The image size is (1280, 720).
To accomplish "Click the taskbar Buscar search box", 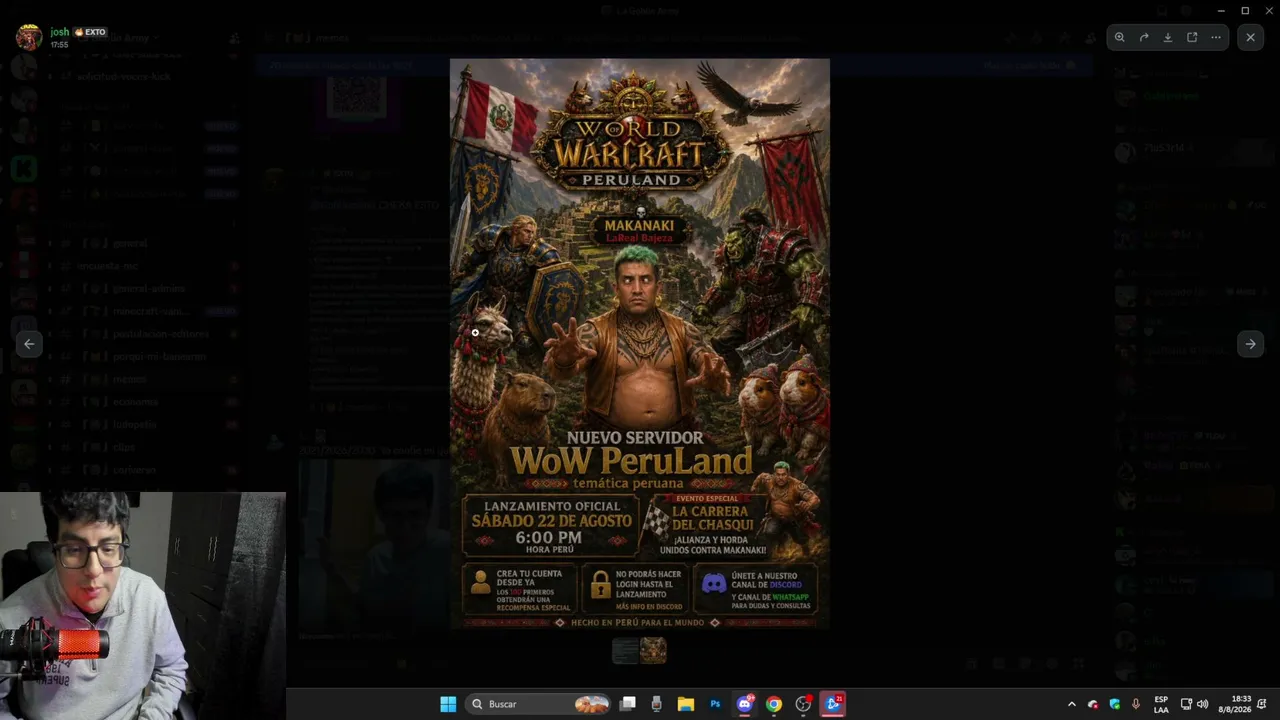I will (538, 704).
